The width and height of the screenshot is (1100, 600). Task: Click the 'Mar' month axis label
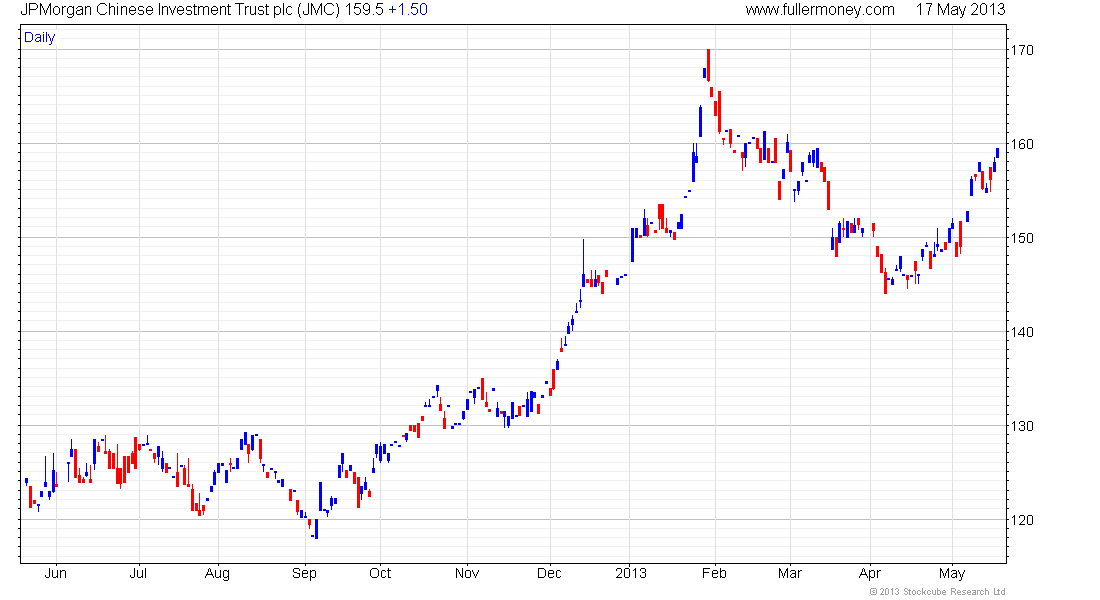pyautogui.click(x=790, y=573)
